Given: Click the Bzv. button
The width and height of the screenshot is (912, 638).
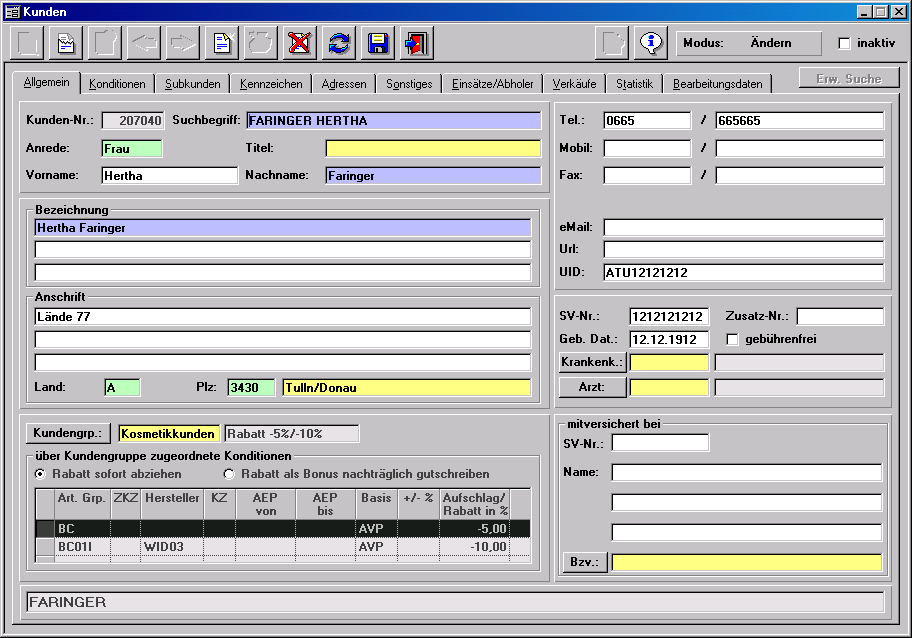Looking at the screenshot, I should [585, 562].
